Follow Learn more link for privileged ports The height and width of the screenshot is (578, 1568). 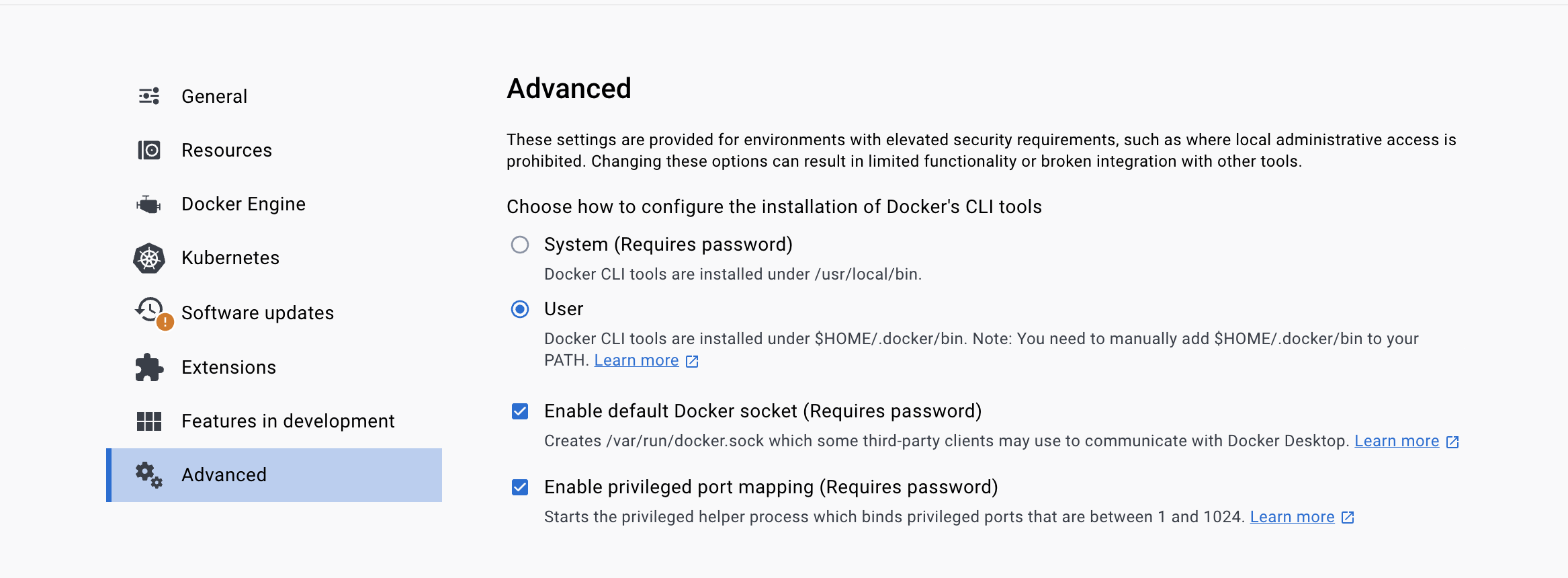pyautogui.click(x=1292, y=518)
